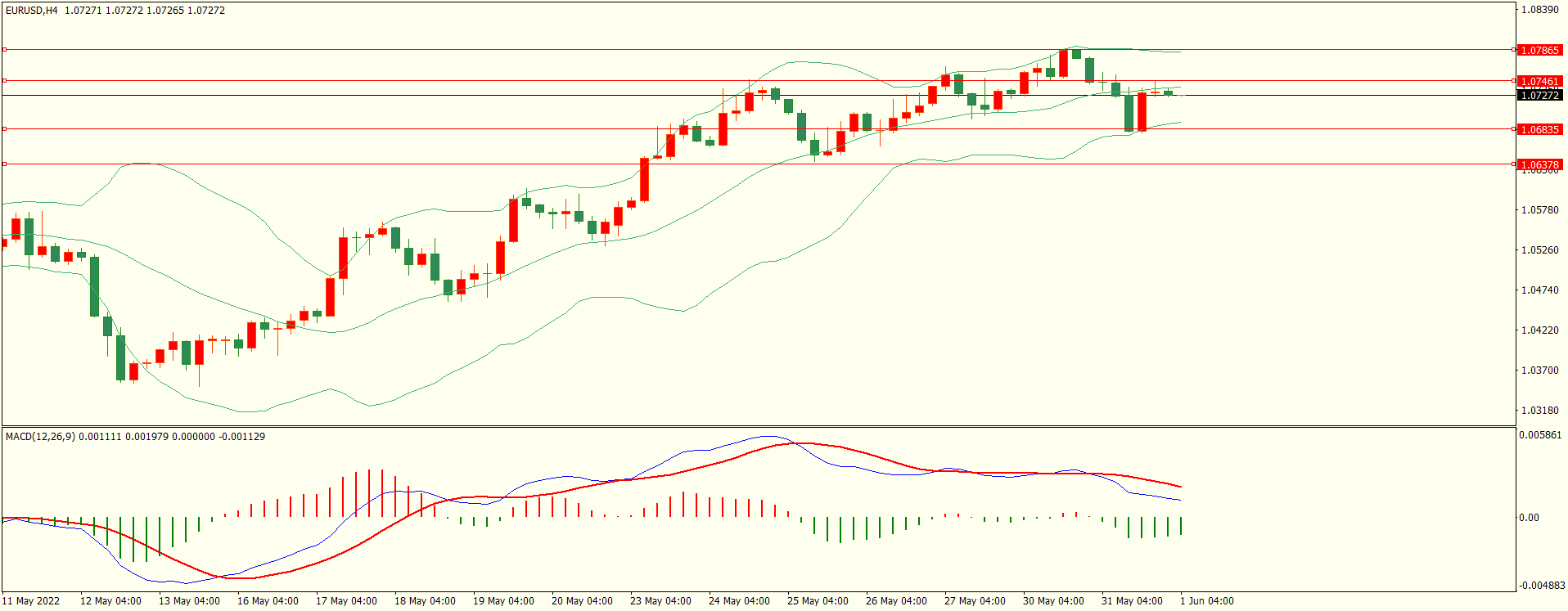The height and width of the screenshot is (611, 1568).
Task: Click the 24 May 04:00 time label
Action: point(739,601)
